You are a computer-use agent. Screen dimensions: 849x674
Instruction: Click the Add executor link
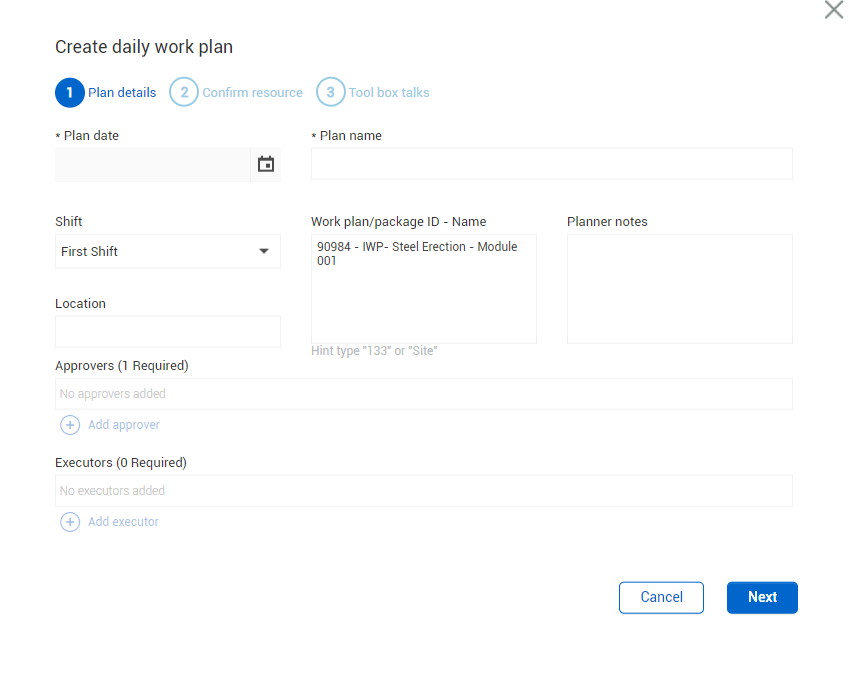point(123,522)
